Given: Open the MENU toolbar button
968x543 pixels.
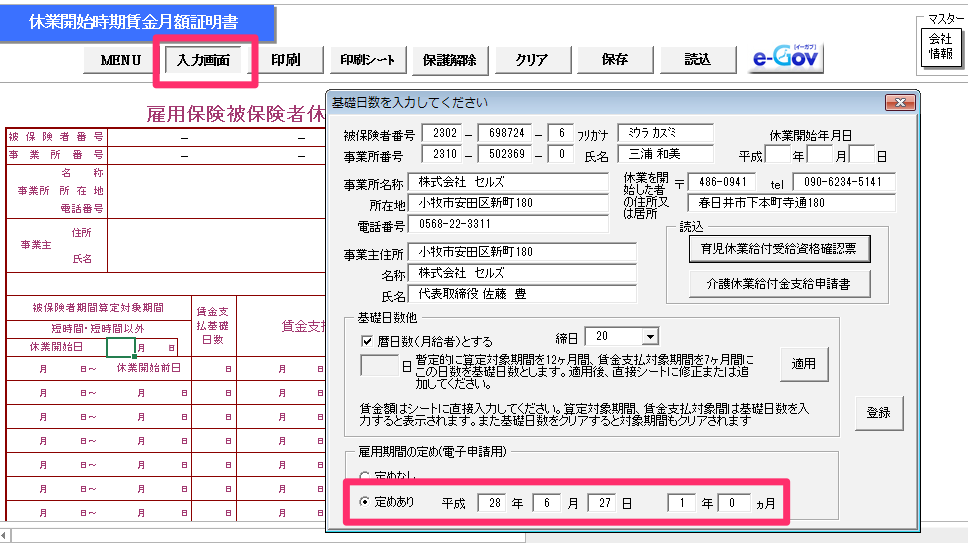Looking at the screenshot, I should [120, 60].
